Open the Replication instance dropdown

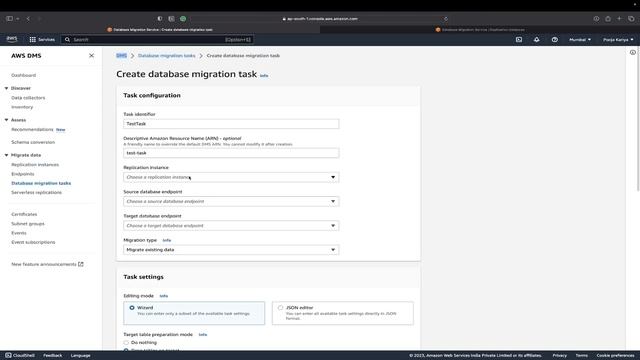pyautogui.click(x=231, y=177)
